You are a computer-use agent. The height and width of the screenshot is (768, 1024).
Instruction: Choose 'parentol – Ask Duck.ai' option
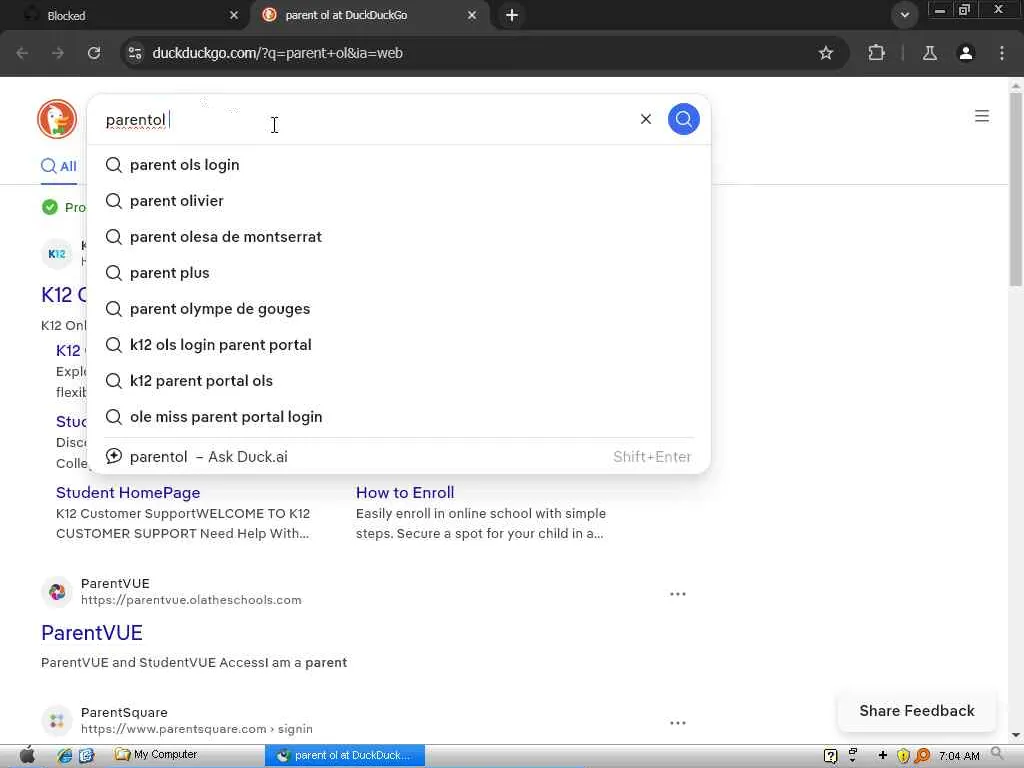coord(398,456)
